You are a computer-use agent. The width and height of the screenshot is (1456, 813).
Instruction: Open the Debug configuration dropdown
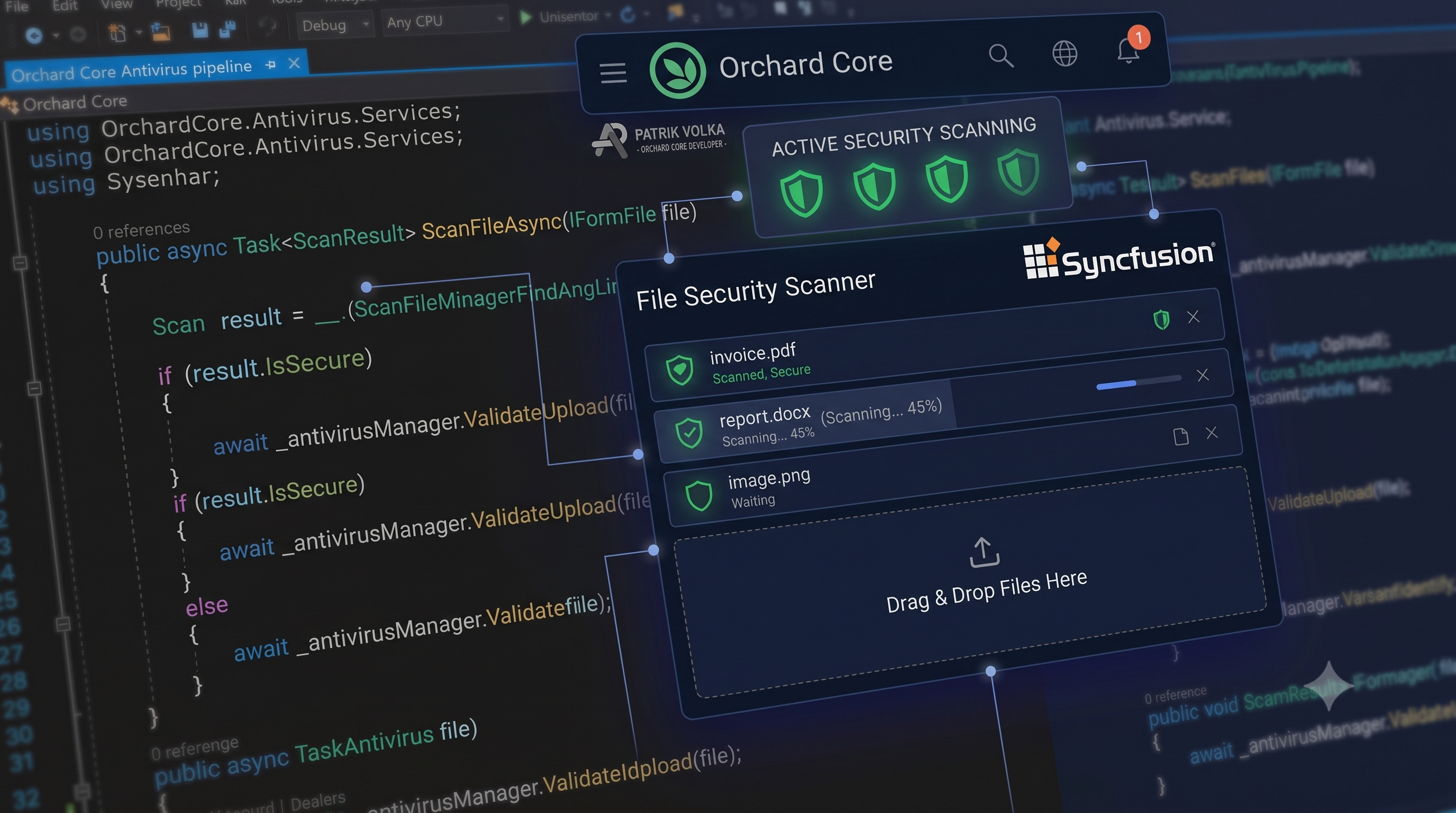336,25
